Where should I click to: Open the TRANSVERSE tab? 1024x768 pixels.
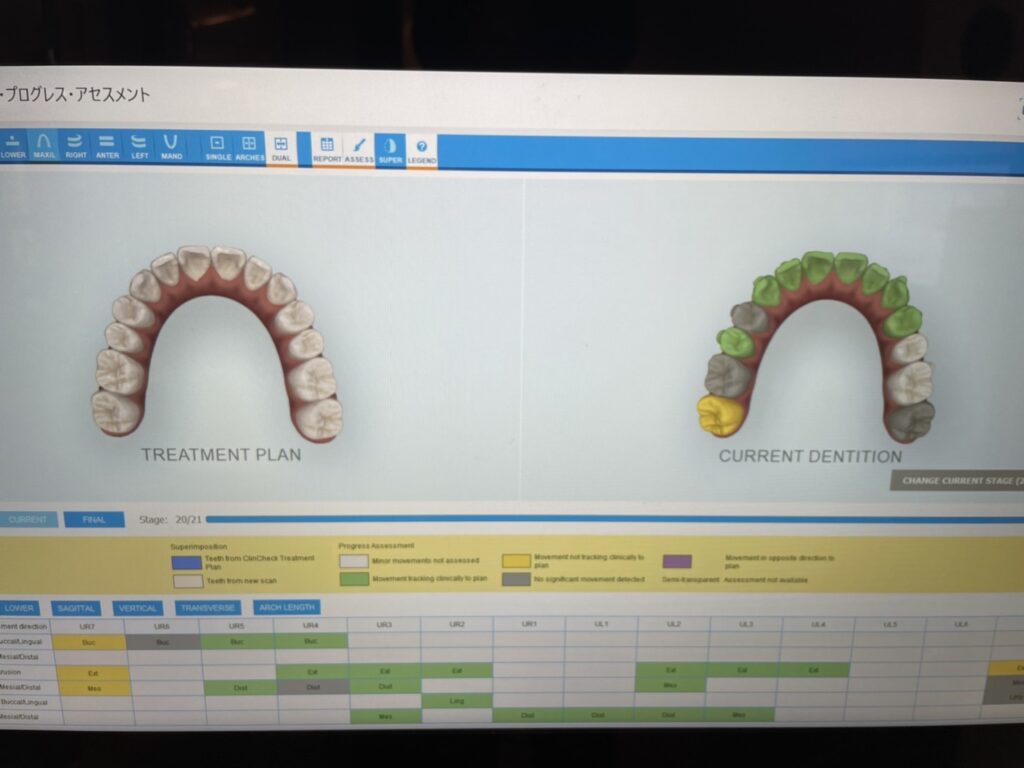point(208,607)
